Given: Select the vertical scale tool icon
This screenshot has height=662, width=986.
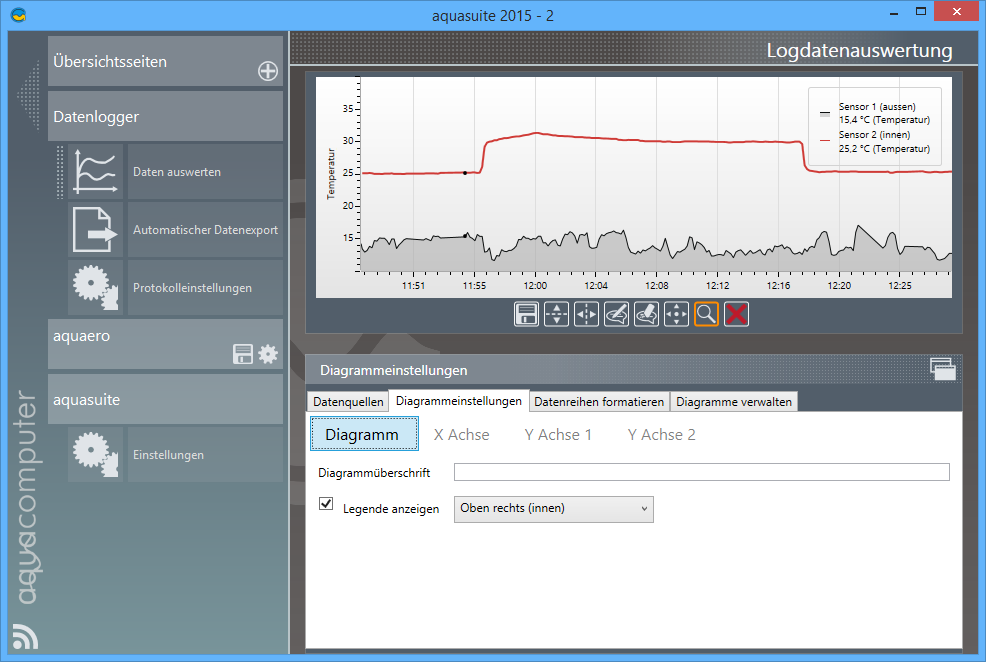Looking at the screenshot, I should [557, 314].
